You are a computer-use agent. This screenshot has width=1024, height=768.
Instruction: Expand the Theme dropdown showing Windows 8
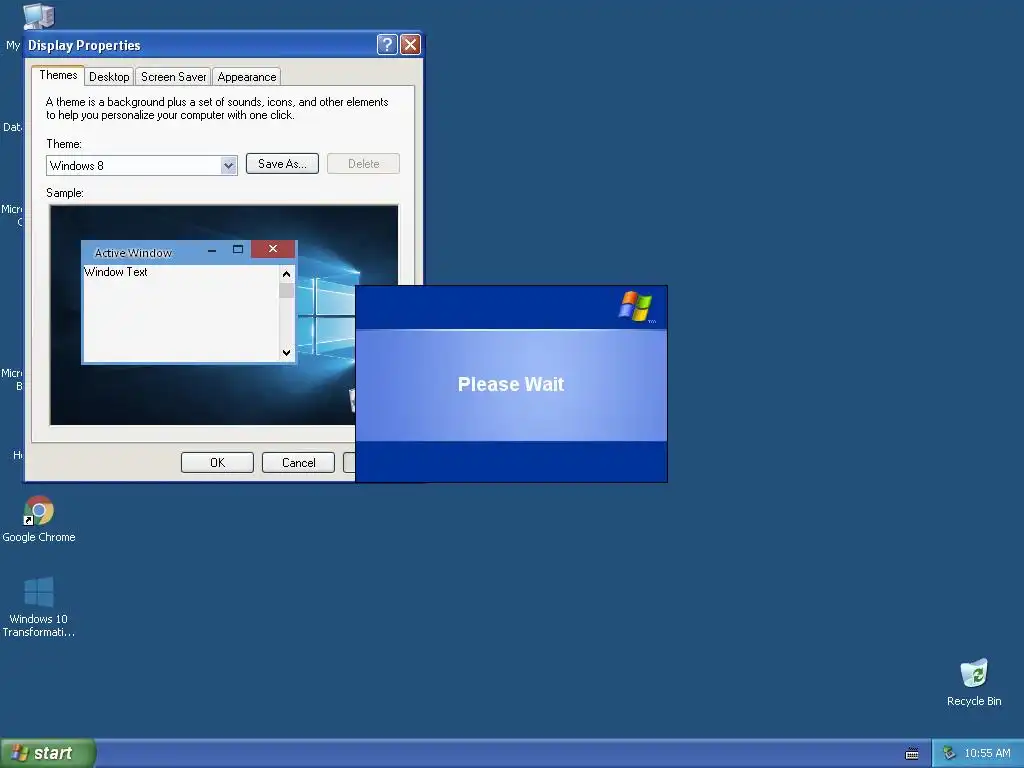click(228, 165)
